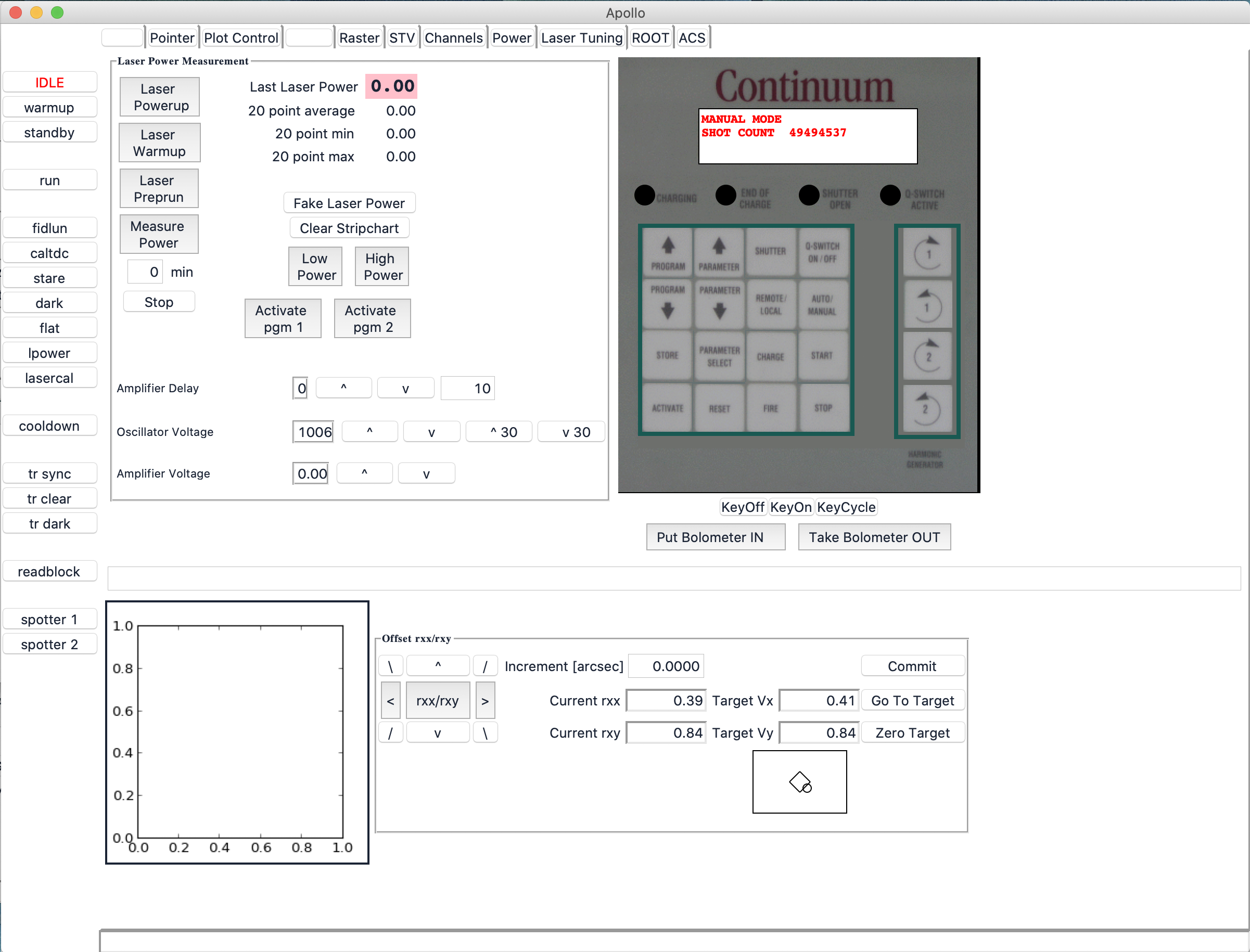Click the AUTO/MANUAL key
The image size is (1250, 952).
[x=822, y=304]
